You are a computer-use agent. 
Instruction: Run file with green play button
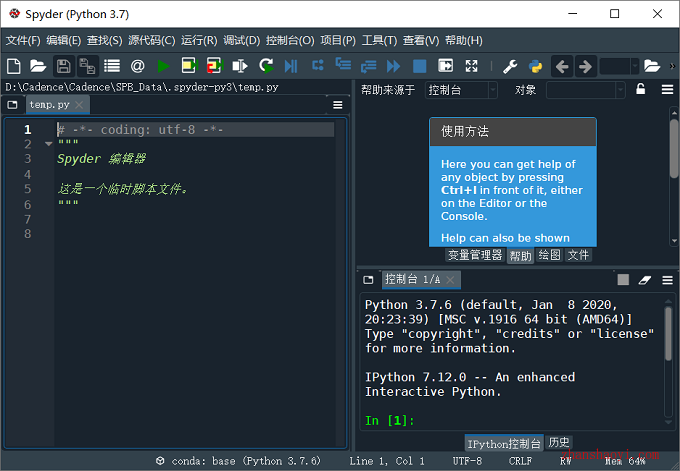(163, 66)
